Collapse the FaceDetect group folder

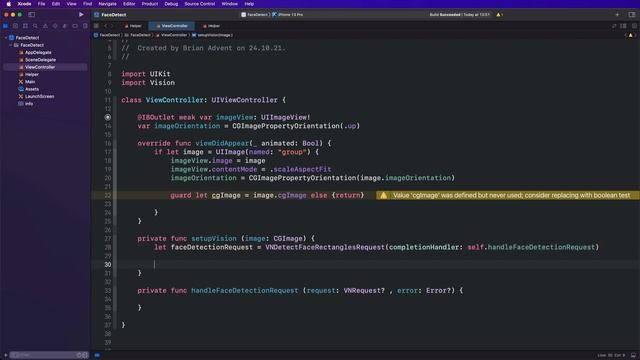pos(11,45)
